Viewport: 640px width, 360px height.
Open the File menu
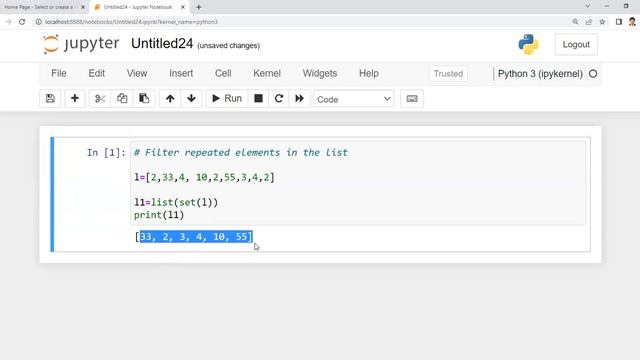click(x=59, y=73)
